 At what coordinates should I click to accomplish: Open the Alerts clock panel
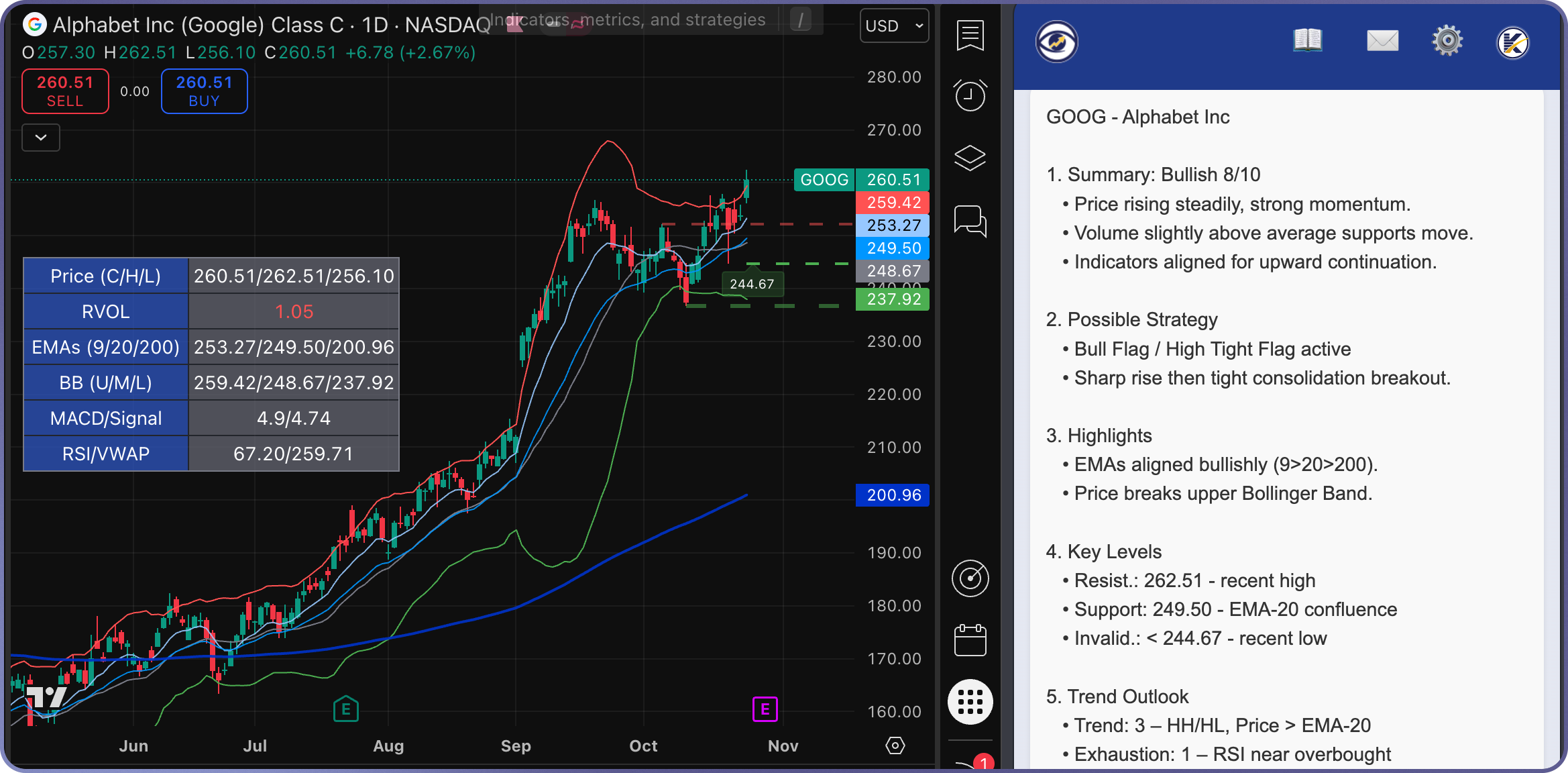click(970, 95)
